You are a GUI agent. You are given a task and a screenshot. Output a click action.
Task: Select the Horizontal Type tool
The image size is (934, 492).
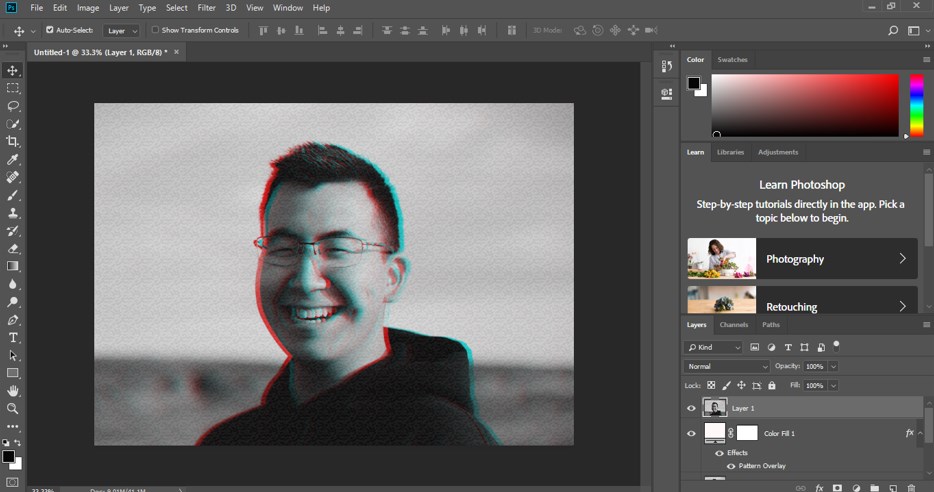pos(13,338)
